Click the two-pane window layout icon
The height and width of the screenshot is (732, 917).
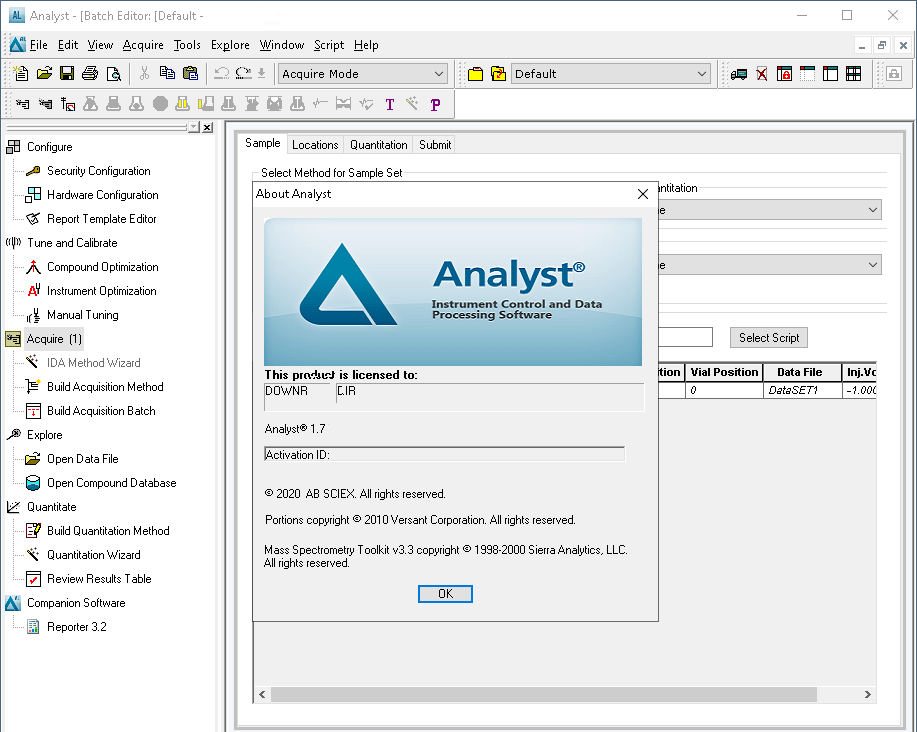tap(830, 74)
